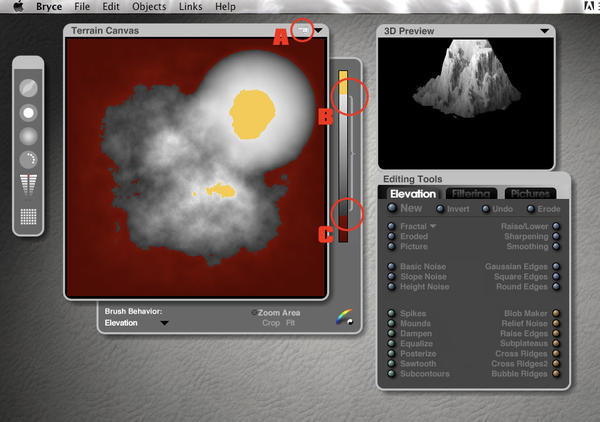Click the grid resolution icon

click(28, 217)
